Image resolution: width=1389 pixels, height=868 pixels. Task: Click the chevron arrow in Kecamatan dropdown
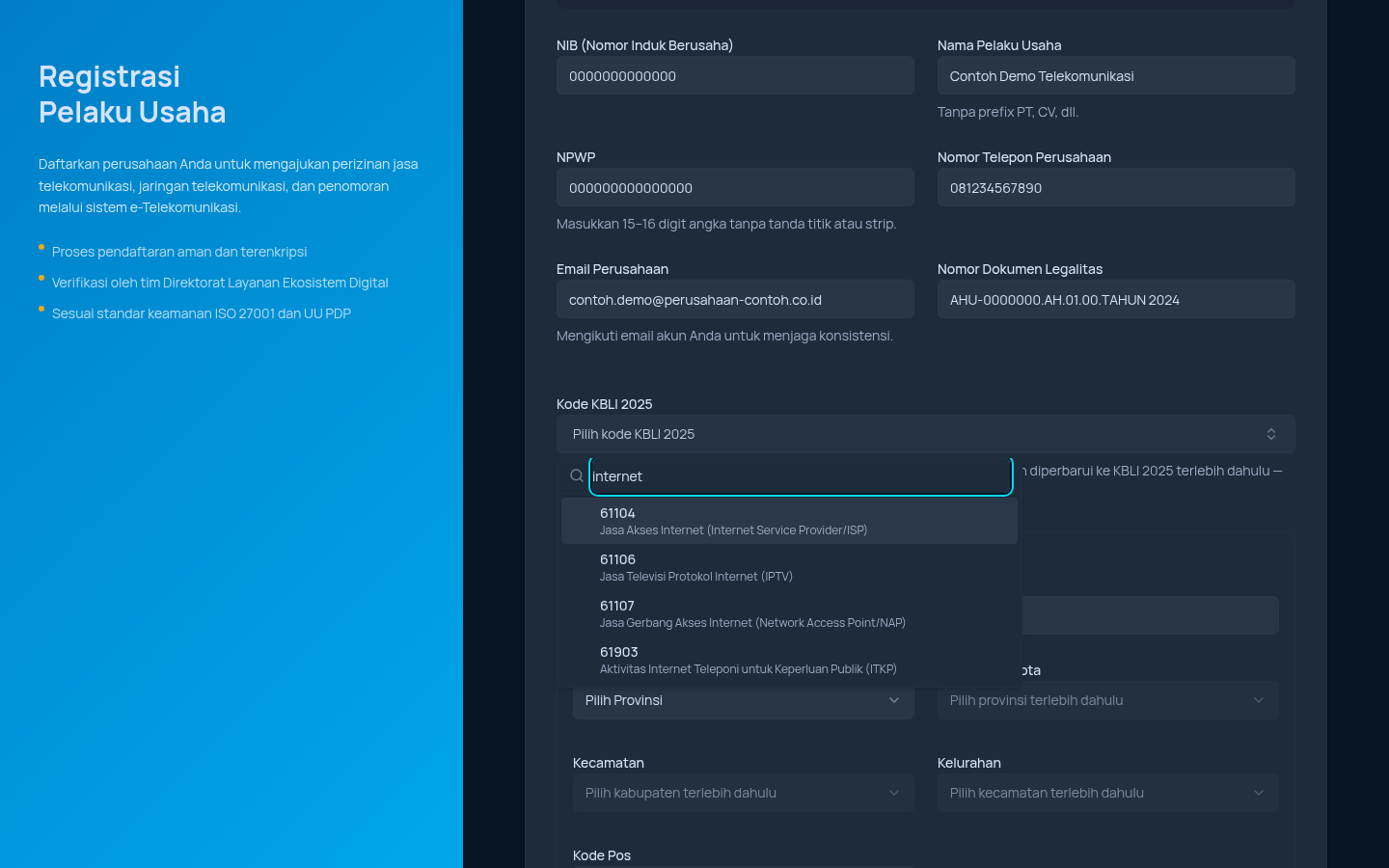point(894,793)
